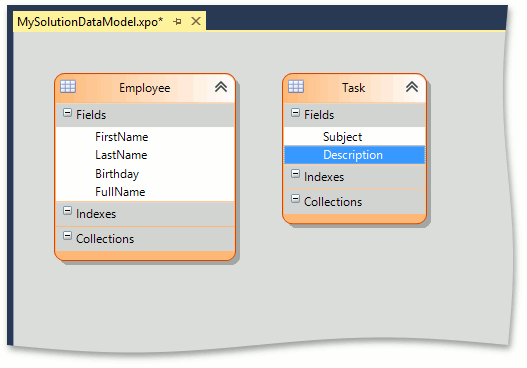Select the FirstName field in Employee
This screenshot has height=368, width=527.
click(145, 137)
